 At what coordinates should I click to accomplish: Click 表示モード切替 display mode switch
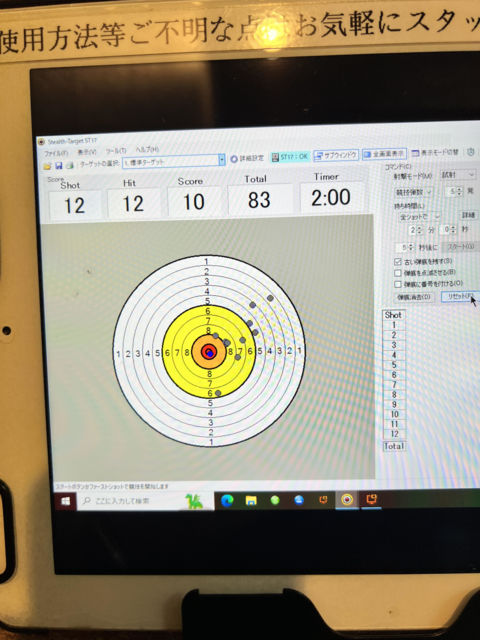[x=435, y=153]
